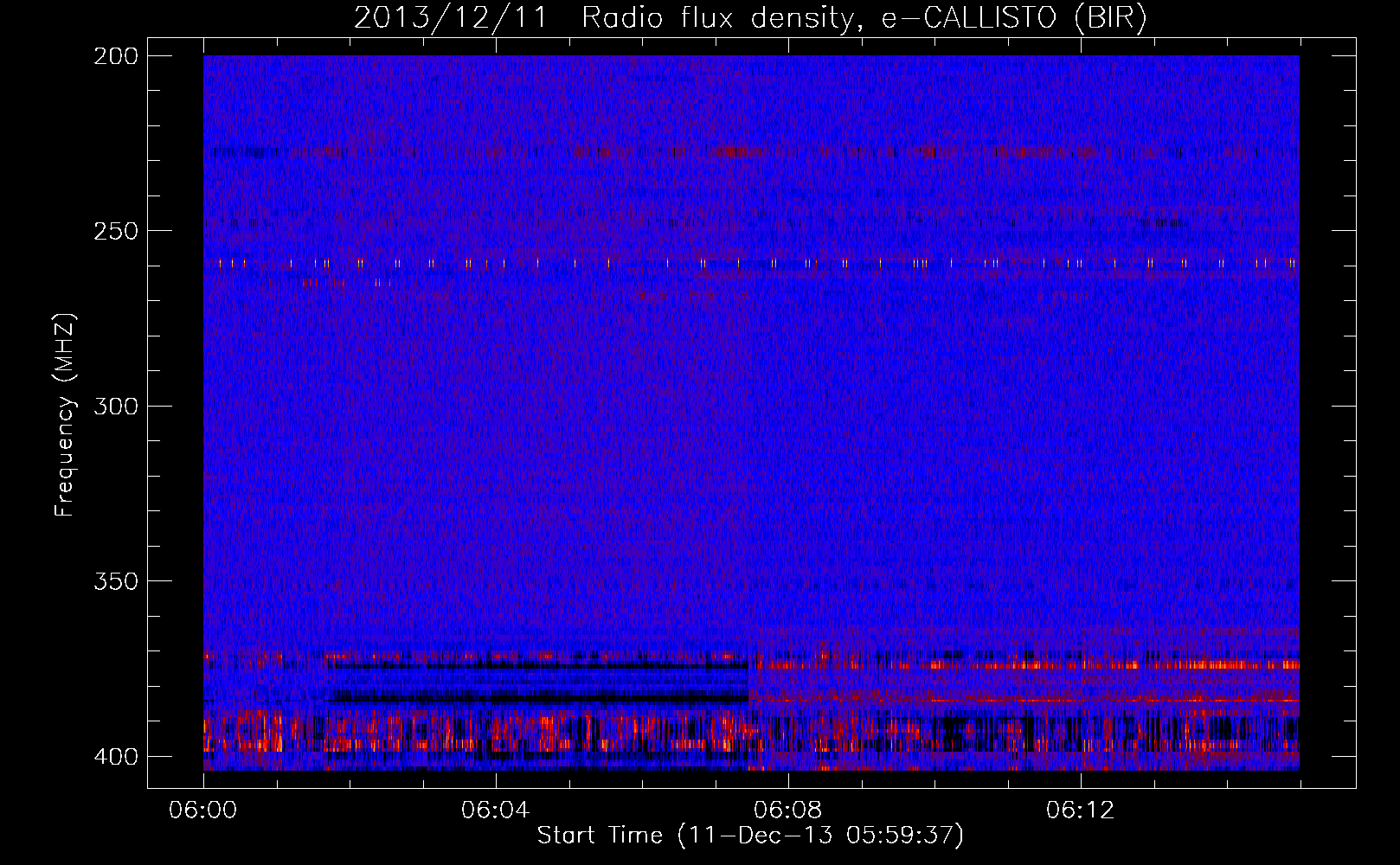Viewport: 1400px width, 865px height.
Task: Click the 06:04 time tick label
Action: (x=495, y=811)
